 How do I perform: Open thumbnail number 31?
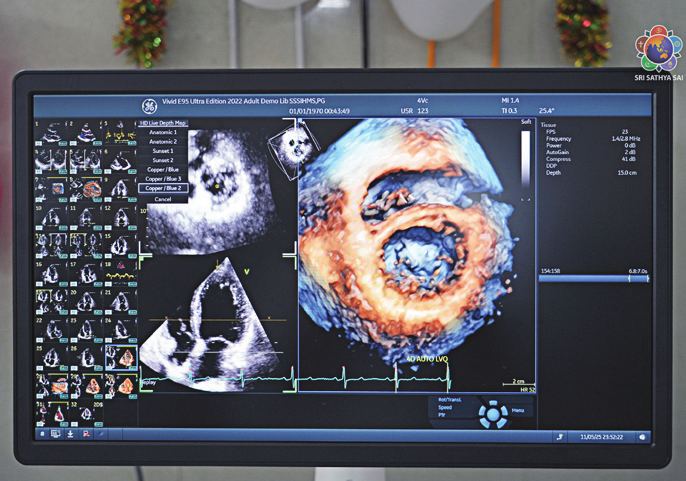pyautogui.click(x=51, y=414)
